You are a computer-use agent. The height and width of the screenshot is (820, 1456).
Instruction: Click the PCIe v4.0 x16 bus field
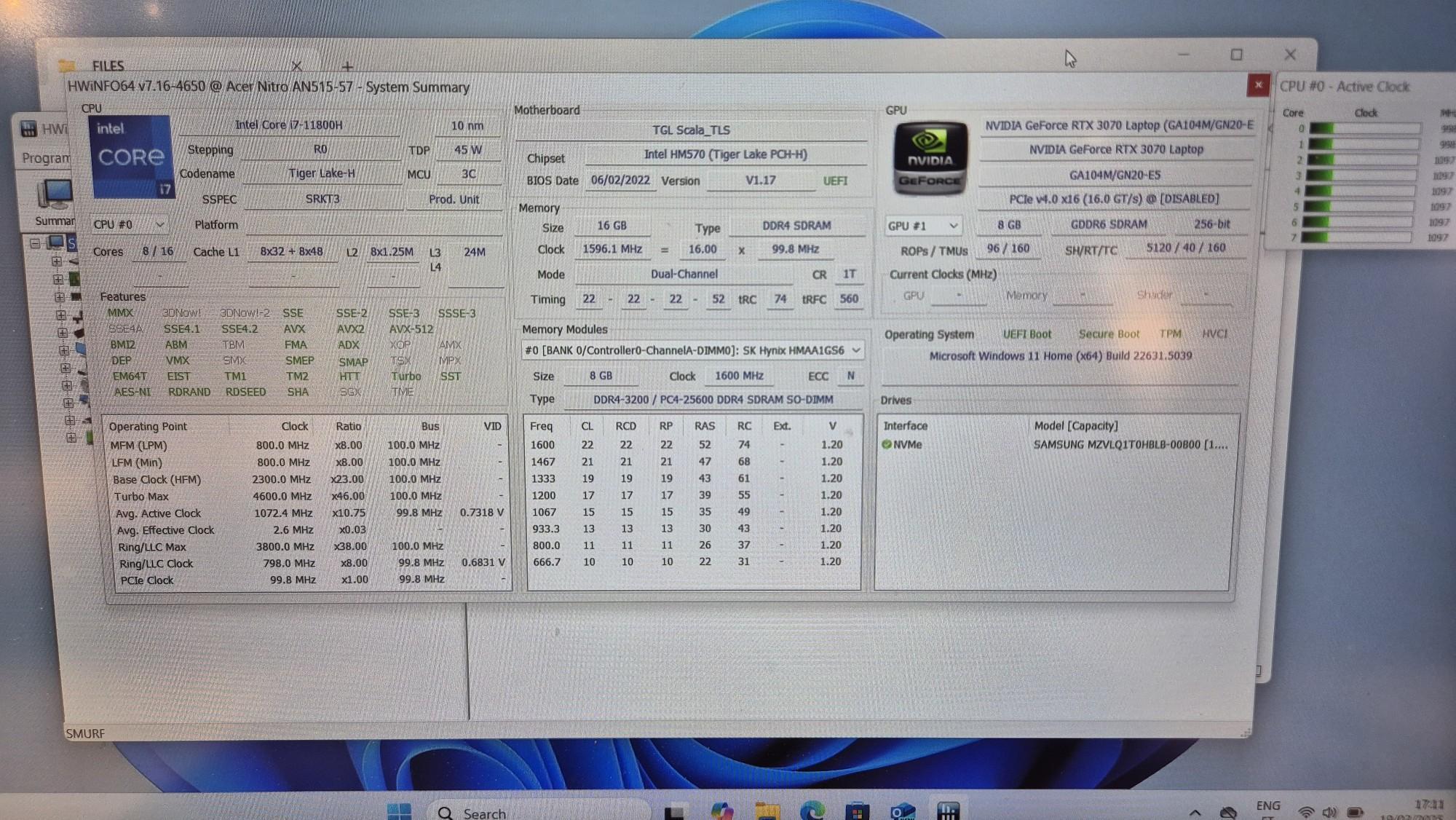[1114, 199]
